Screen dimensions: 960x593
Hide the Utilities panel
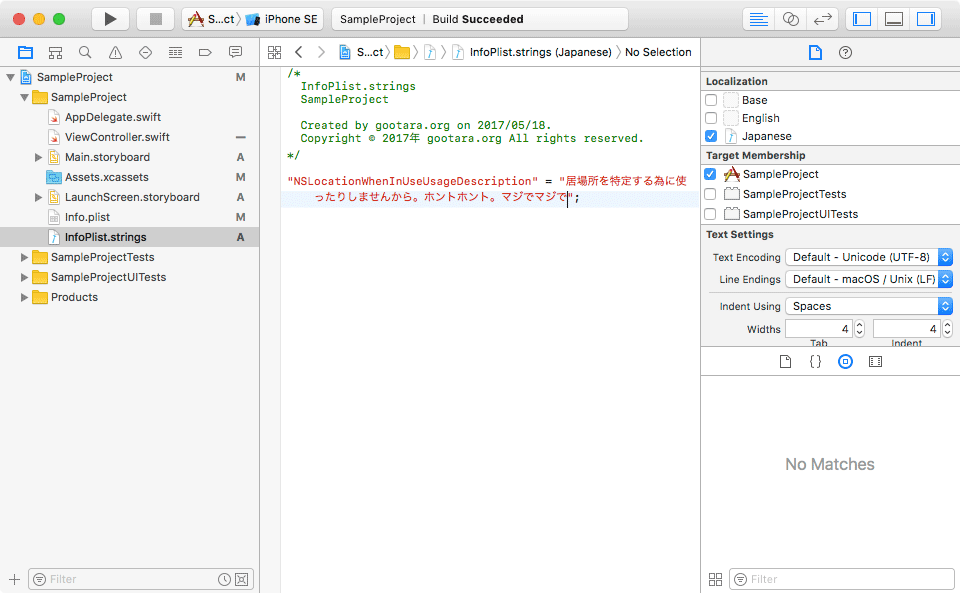coord(925,19)
